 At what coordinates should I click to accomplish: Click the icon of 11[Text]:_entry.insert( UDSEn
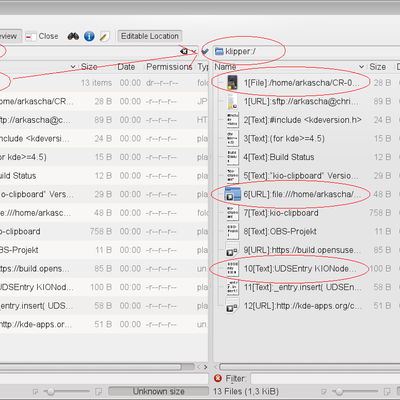point(232,287)
